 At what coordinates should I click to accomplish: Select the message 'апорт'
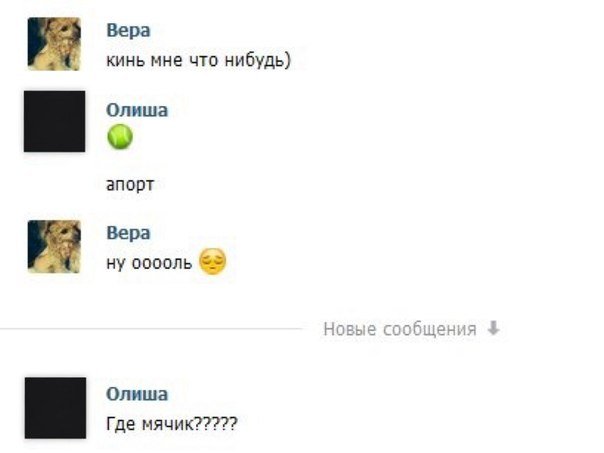129,185
